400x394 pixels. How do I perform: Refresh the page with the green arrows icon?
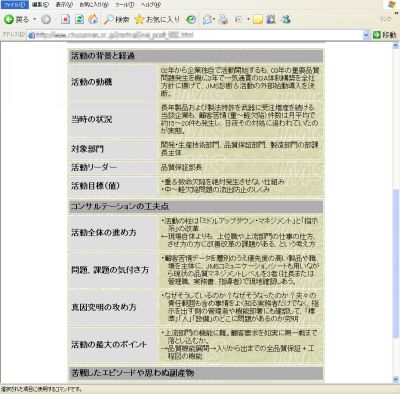79,20
